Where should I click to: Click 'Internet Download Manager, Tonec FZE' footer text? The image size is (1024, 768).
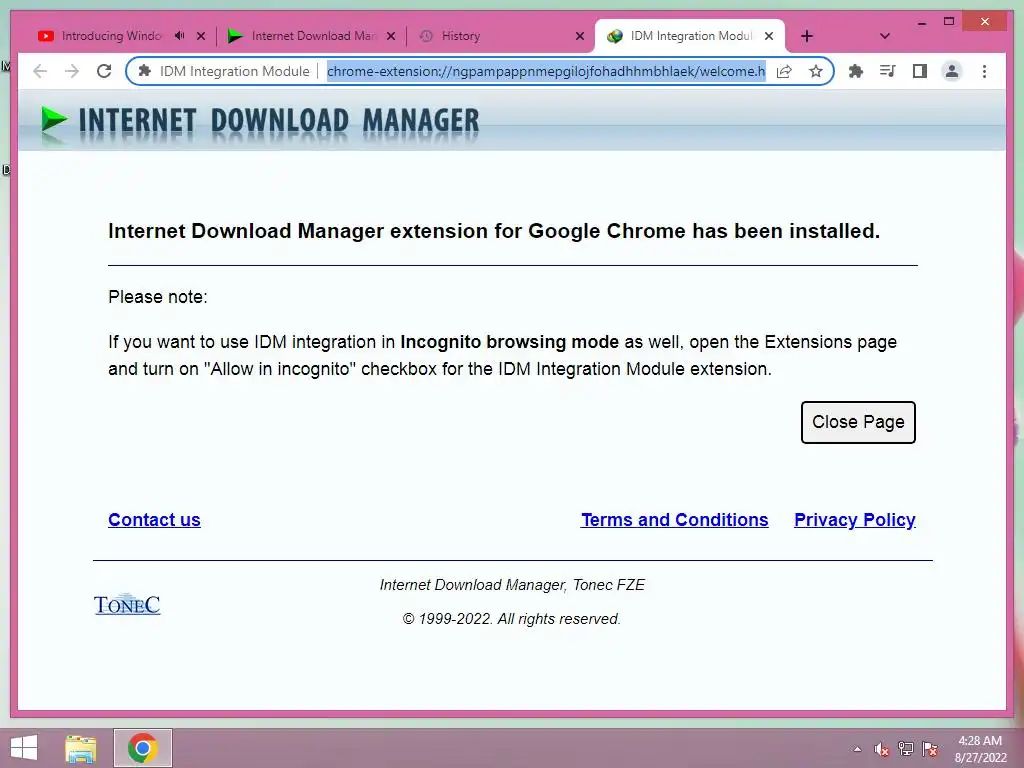click(513, 585)
